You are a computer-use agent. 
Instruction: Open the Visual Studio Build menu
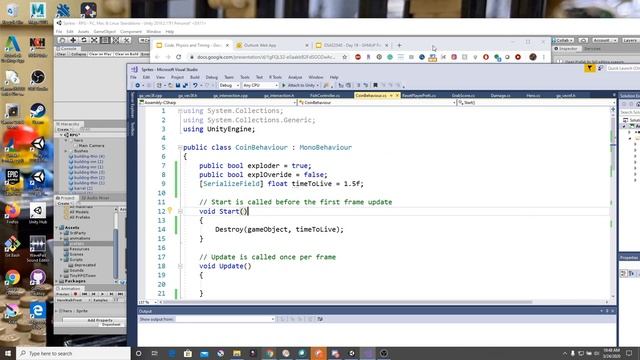pyautogui.click(x=195, y=77)
